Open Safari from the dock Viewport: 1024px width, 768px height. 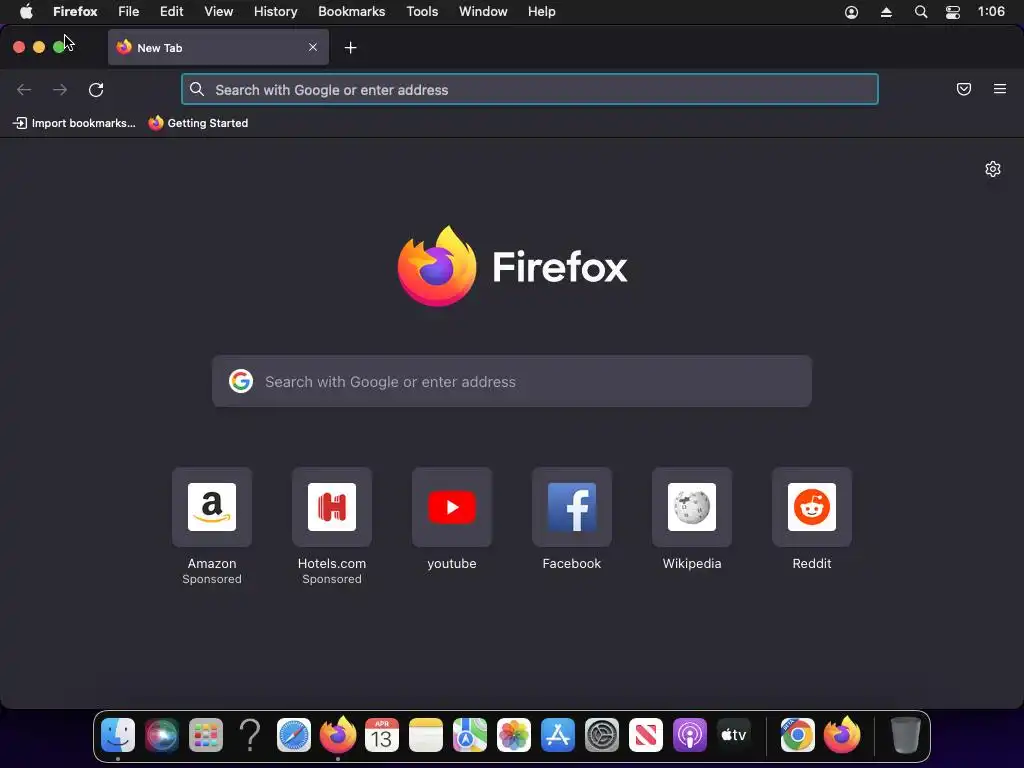(294, 735)
